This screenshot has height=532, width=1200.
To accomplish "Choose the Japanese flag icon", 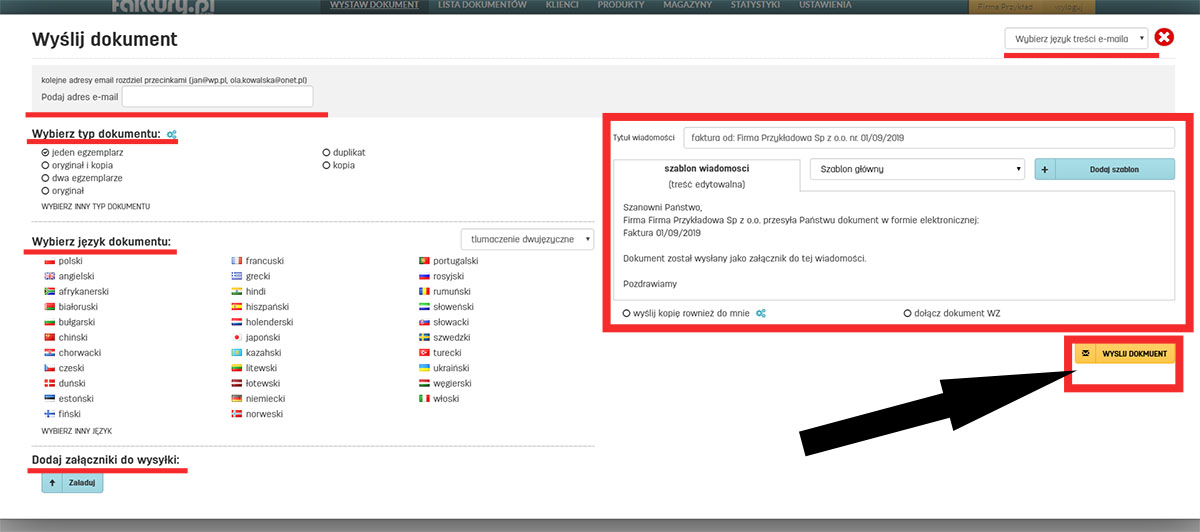I will coord(236,338).
